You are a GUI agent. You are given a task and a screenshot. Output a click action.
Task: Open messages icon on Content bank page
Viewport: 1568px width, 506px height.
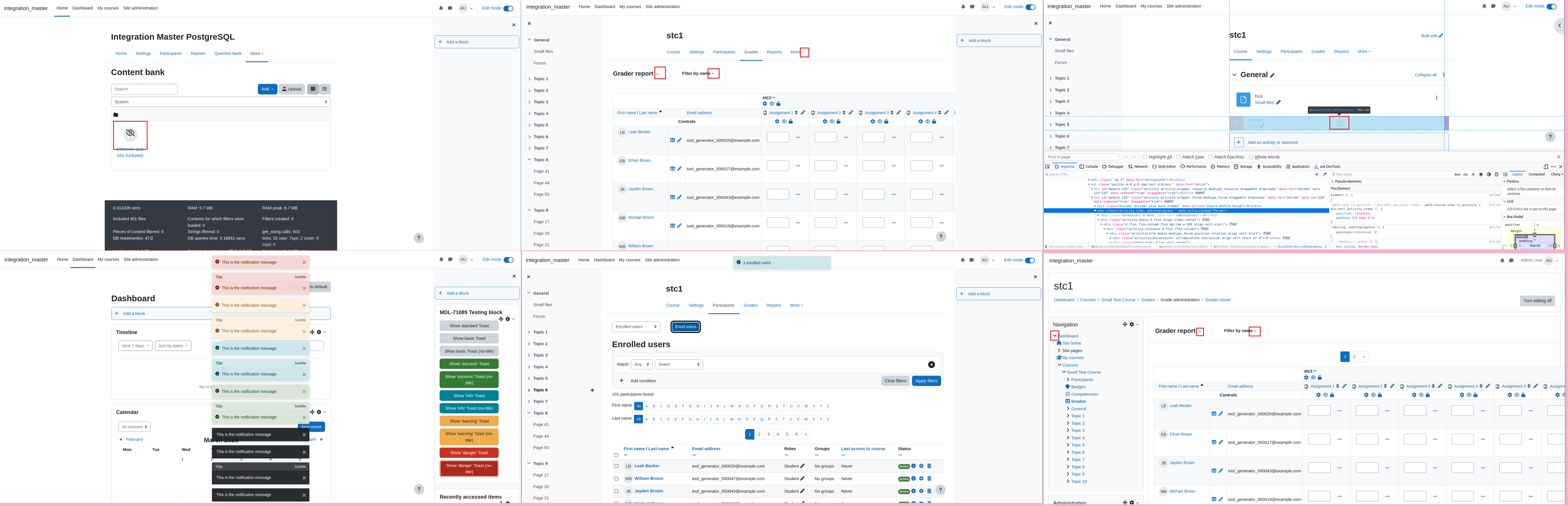tap(450, 8)
